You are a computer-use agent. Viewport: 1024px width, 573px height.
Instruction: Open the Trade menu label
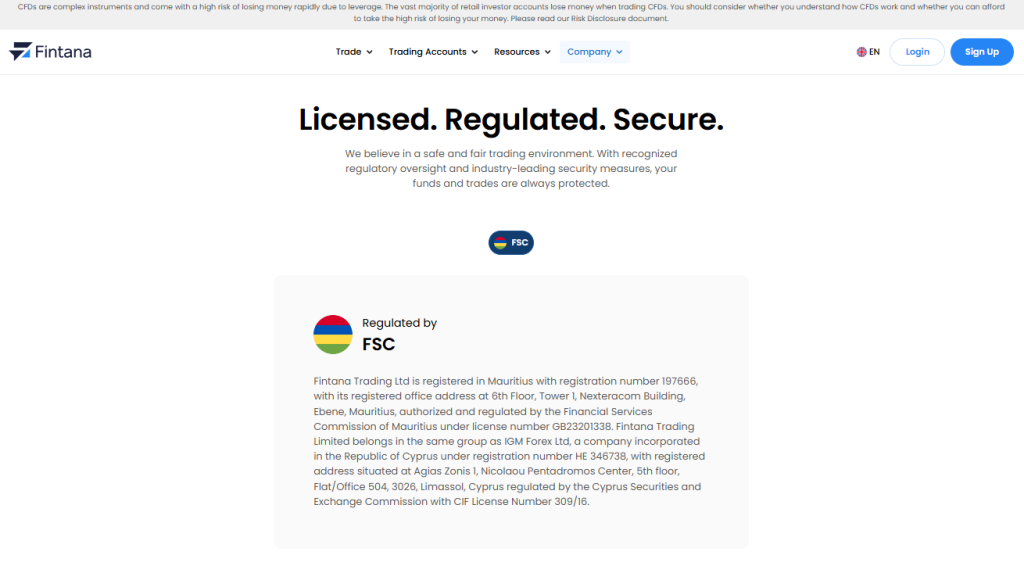348,52
